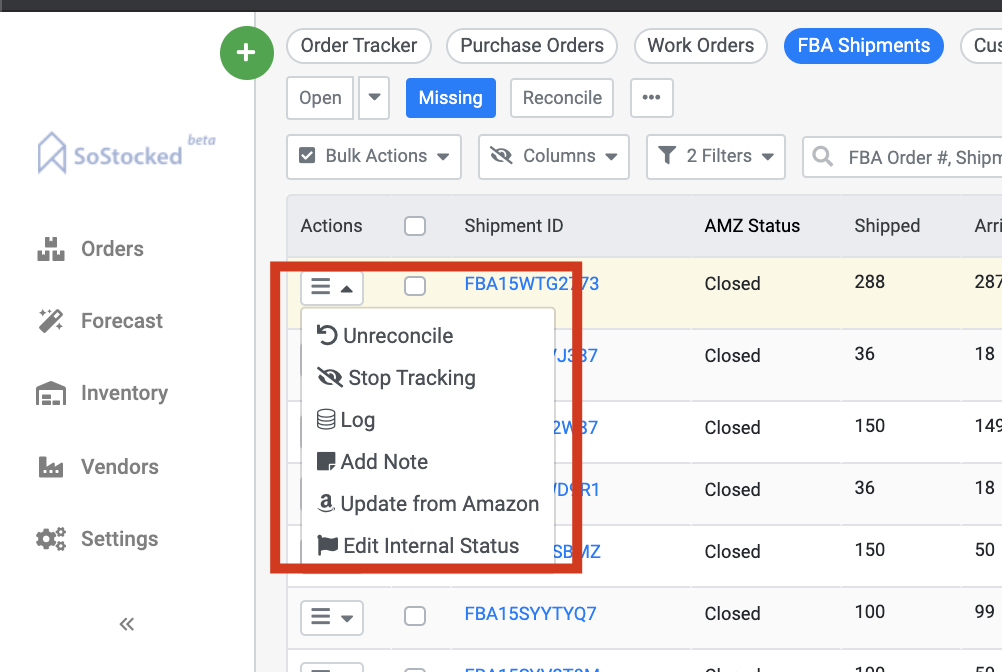Sort by the Shipped column header

pyautogui.click(x=887, y=225)
